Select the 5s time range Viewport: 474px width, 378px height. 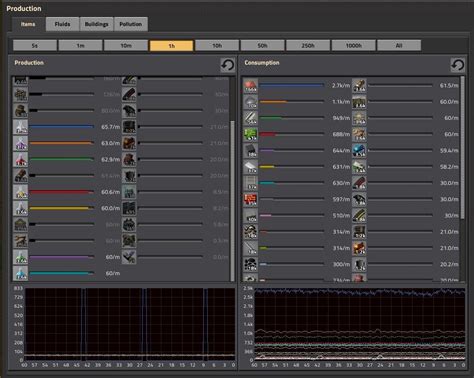point(35,46)
